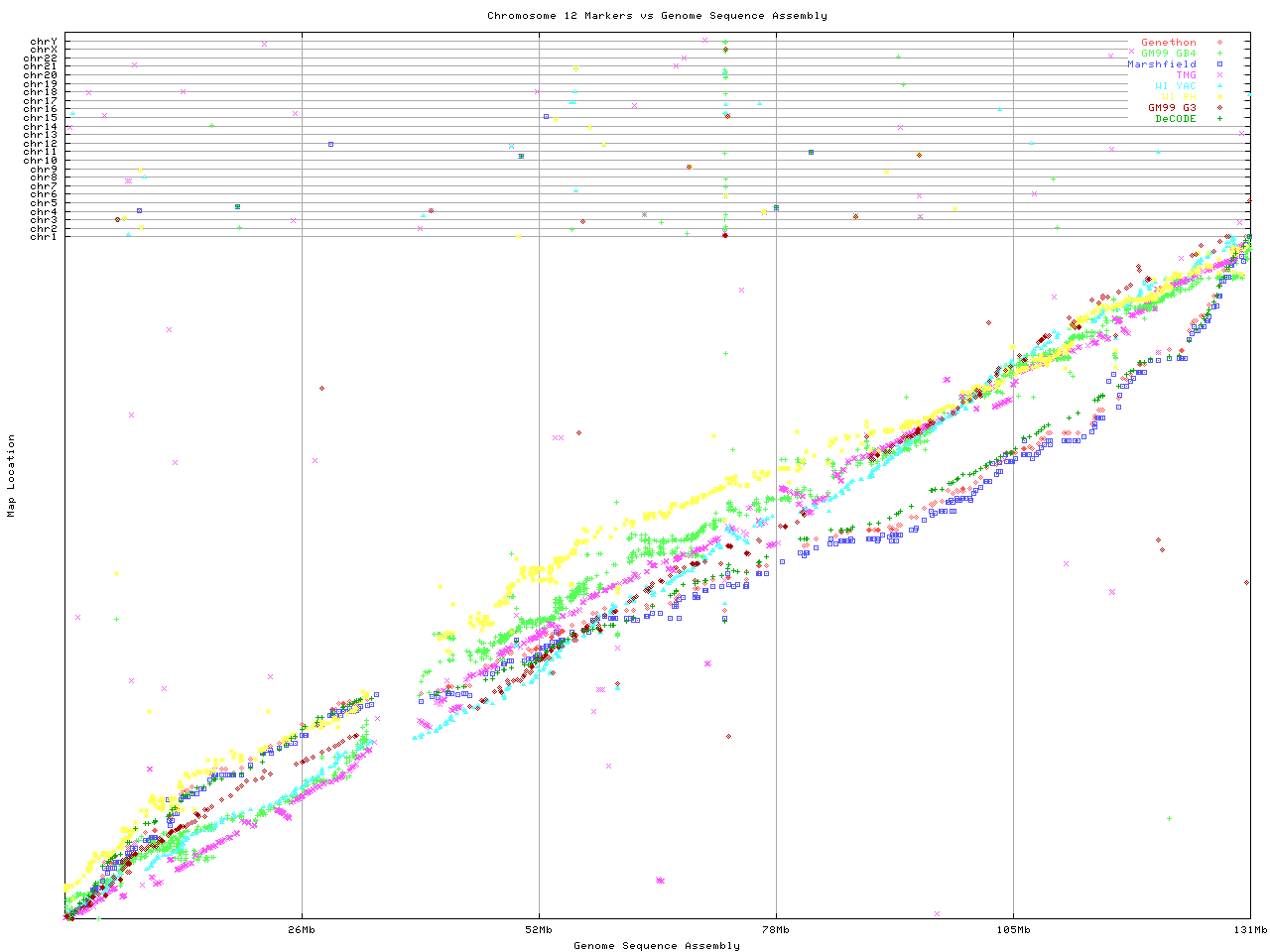Click the chr1 row label
The image size is (1270, 952).
point(44,236)
